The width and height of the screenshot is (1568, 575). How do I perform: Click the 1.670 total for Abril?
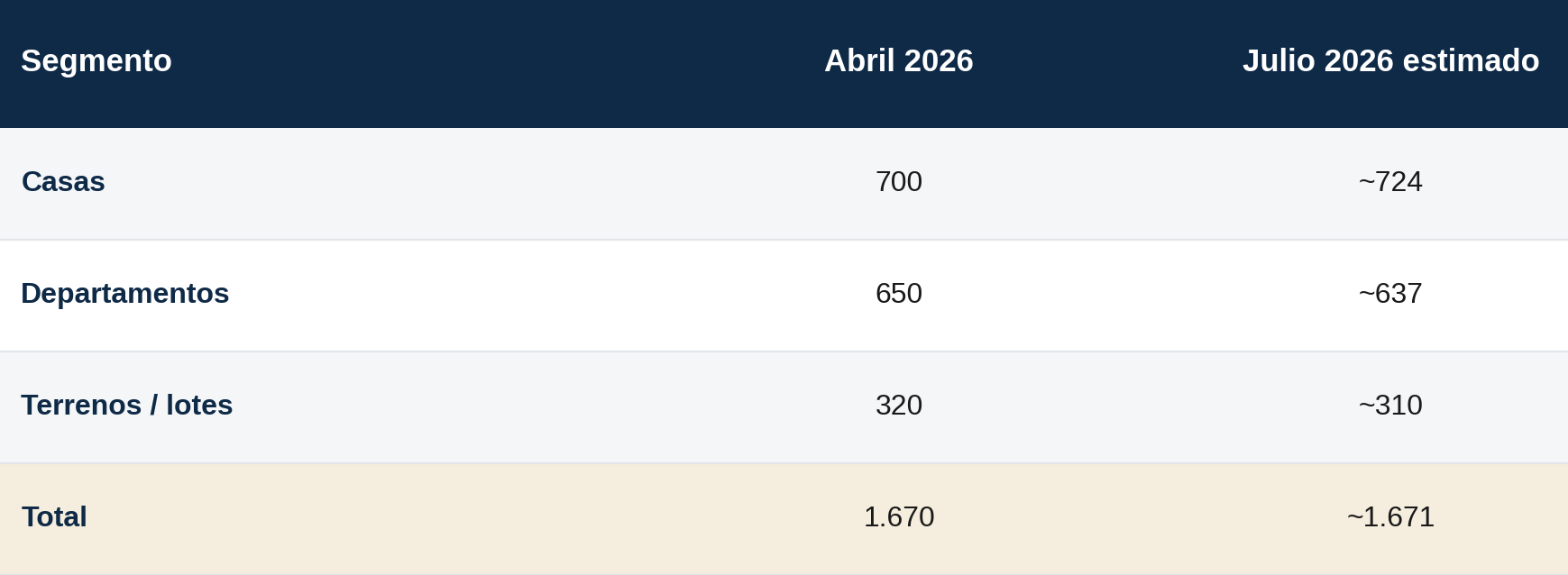[899, 516]
